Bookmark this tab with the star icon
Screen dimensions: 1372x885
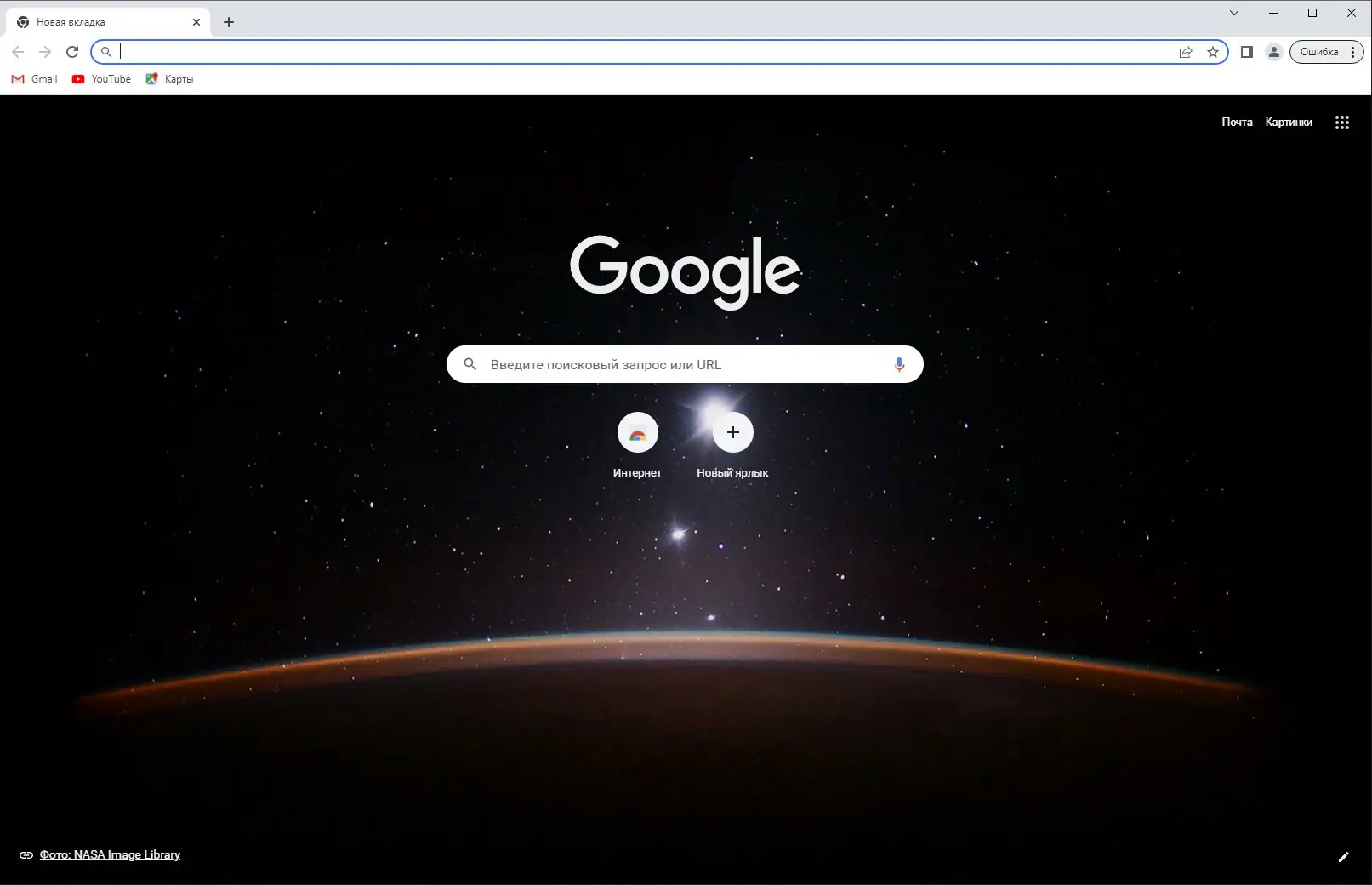click(x=1213, y=52)
